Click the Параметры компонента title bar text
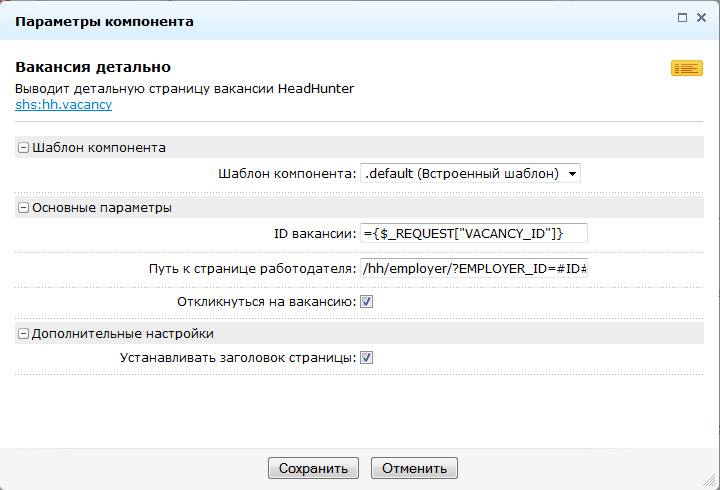The image size is (720, 490). (x=104, y=20)
